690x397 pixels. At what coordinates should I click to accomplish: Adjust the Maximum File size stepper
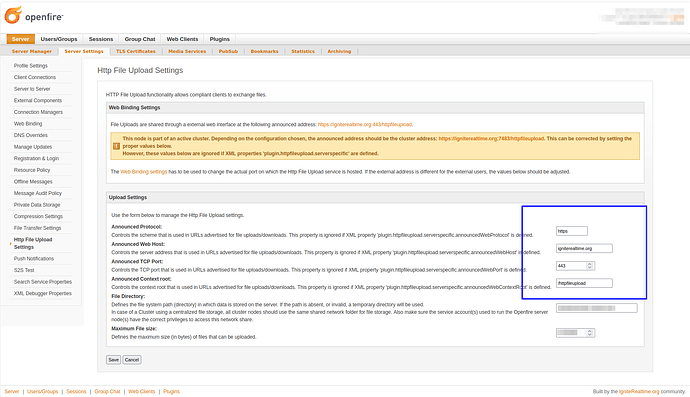[x=590, y=333]
